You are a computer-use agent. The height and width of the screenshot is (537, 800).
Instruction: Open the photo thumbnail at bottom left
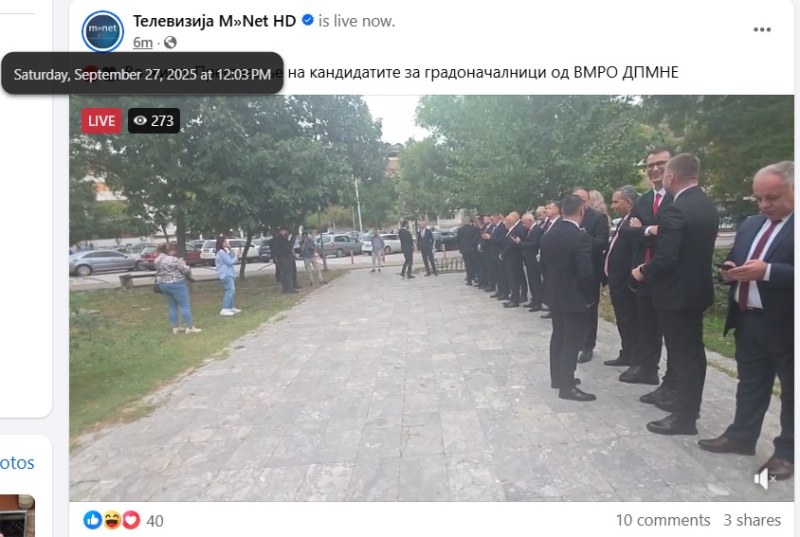pyautogui.click(x=17, y=516)
